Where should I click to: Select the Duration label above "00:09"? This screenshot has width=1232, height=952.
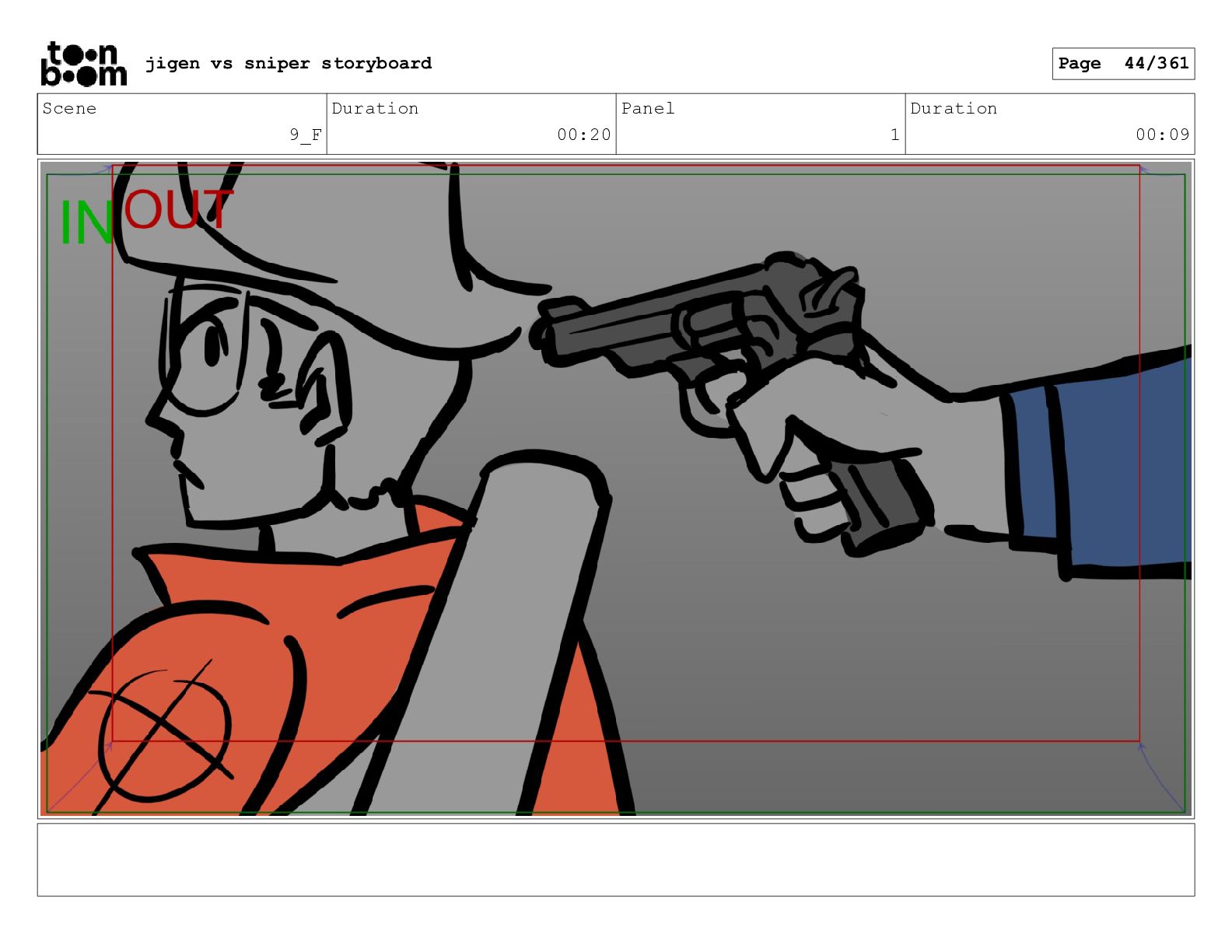point(954,108)
